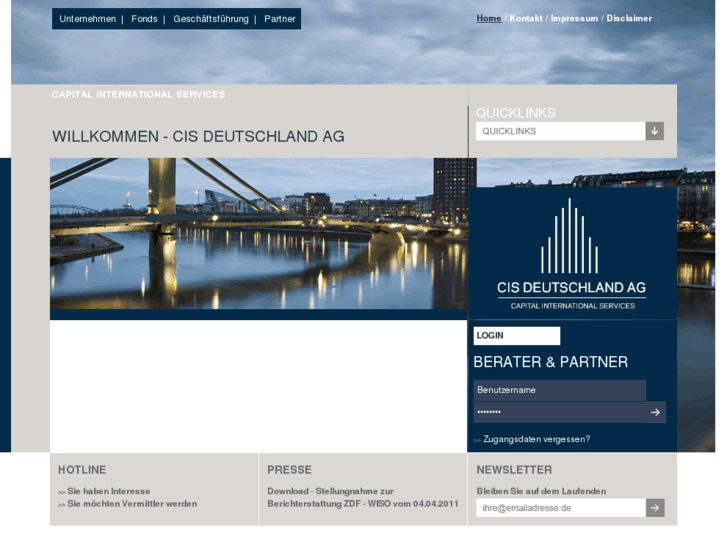727x545 pixels.
Task: Open 'Sie haben Interesse' hotline link
Action: pos(108,491)
